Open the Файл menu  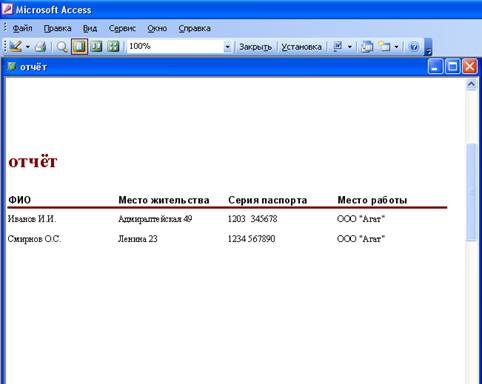(22, 28)
